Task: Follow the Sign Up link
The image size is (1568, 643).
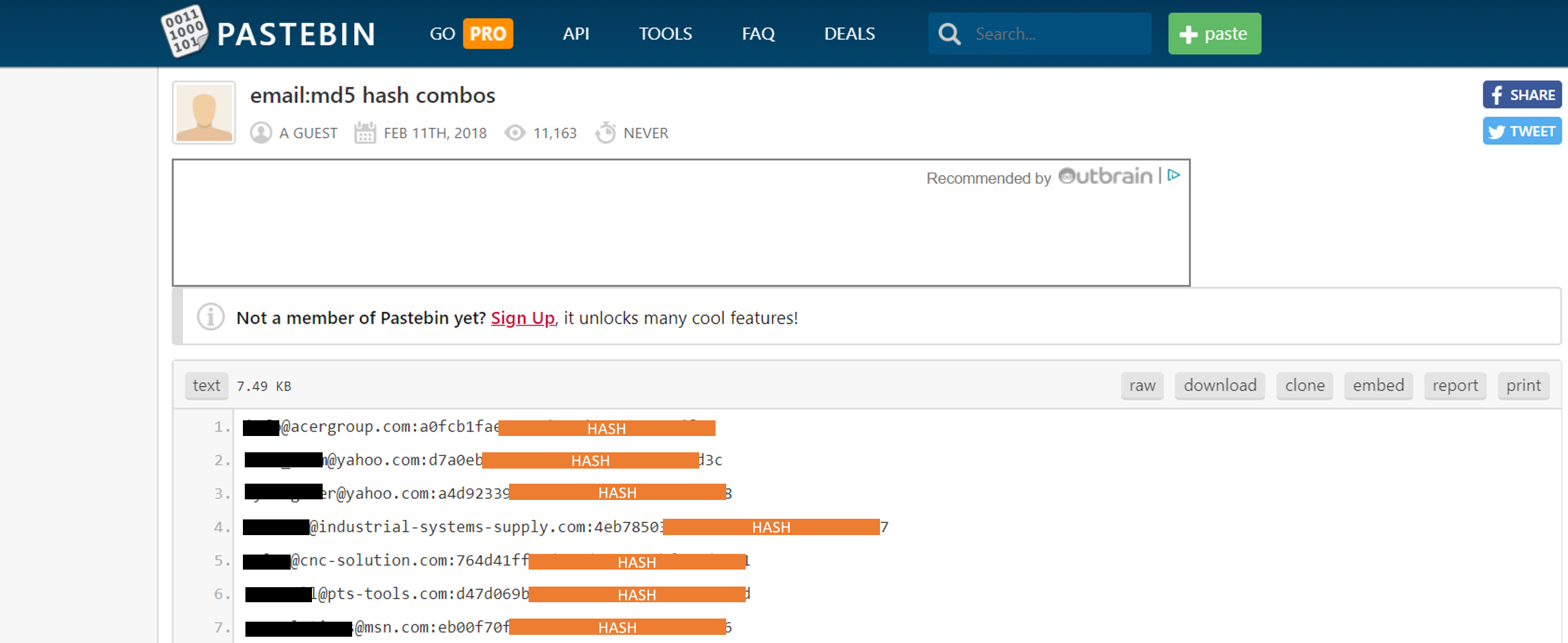Action: 522,318
